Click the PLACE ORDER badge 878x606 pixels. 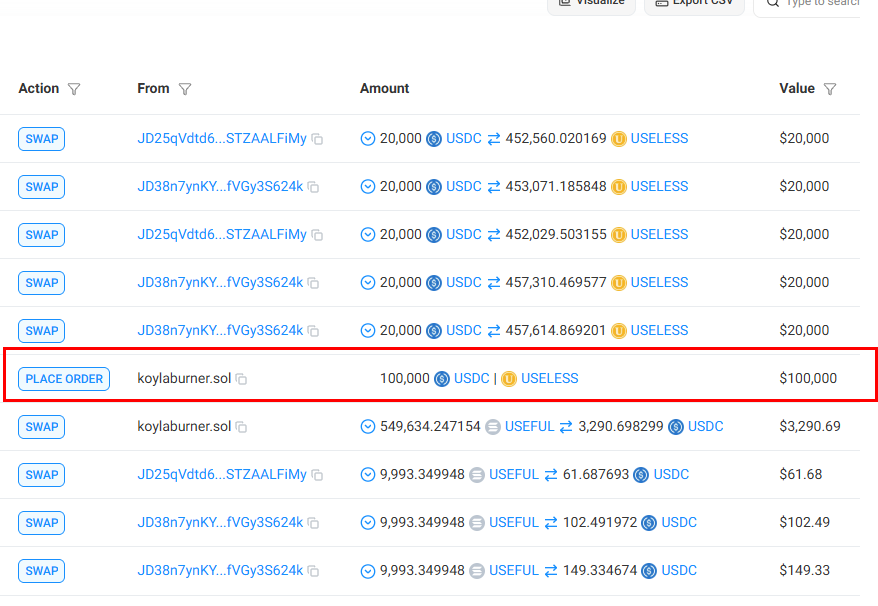click(x=63, y=378)
